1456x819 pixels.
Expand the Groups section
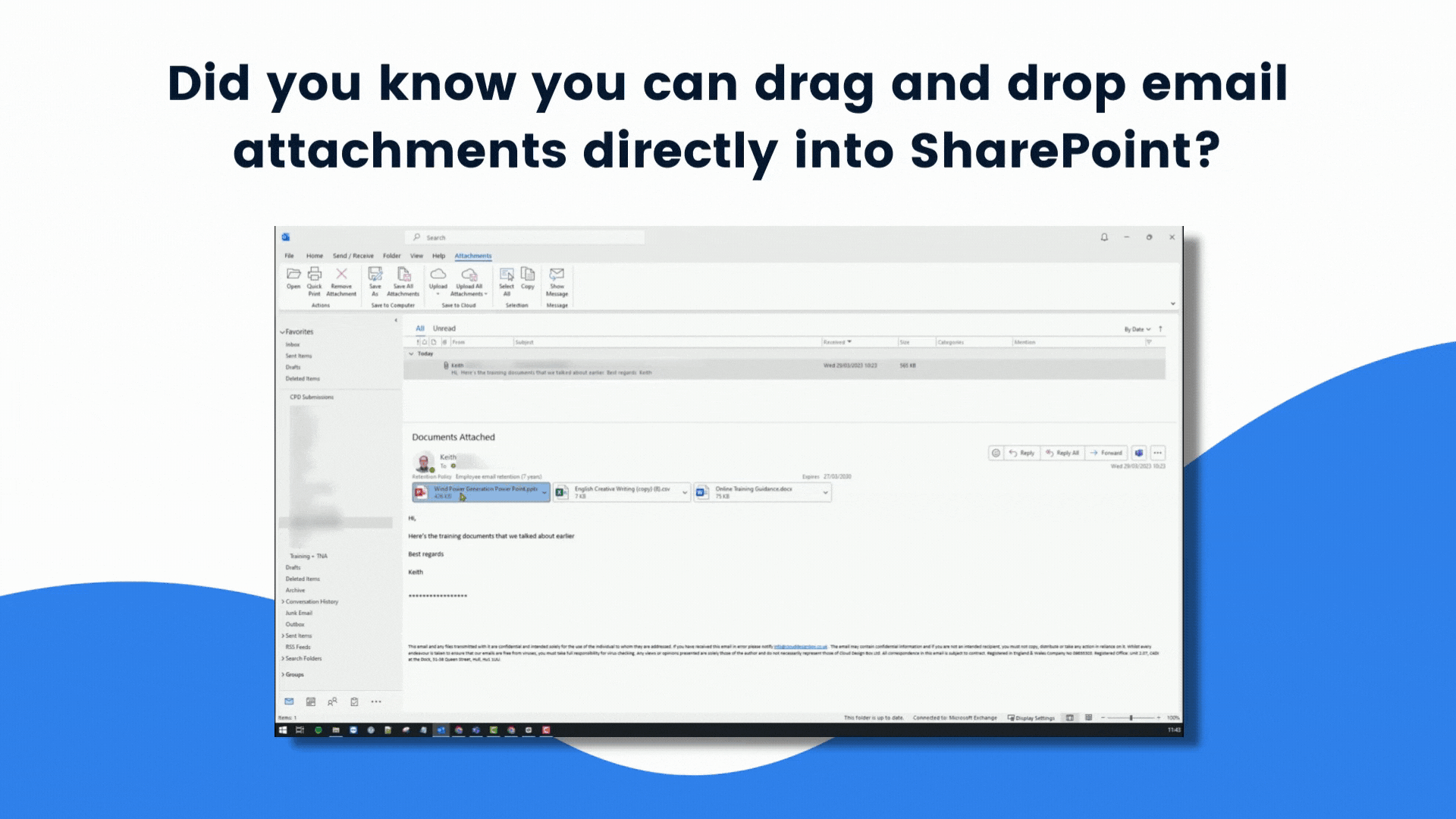click(x=283, y=674)
